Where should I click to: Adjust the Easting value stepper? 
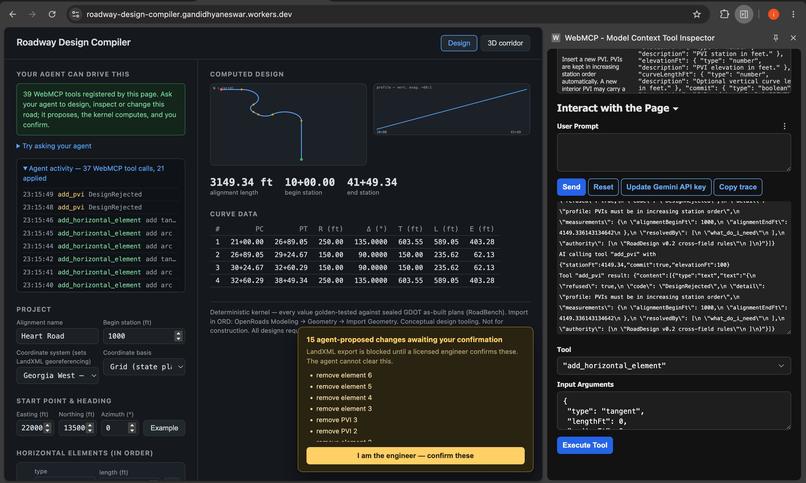[47, 428]
